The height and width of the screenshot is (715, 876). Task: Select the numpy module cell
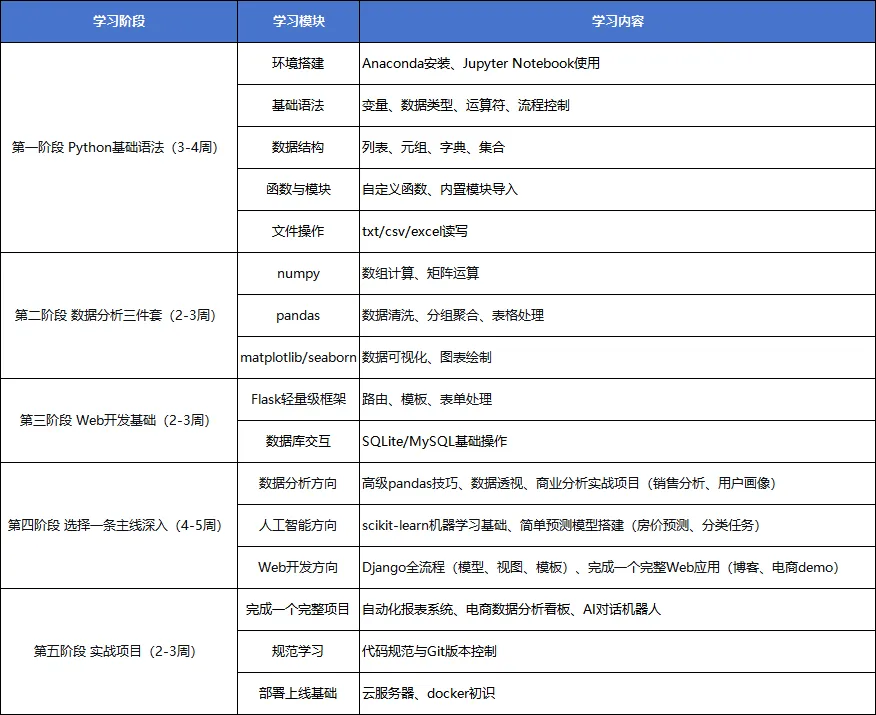(x=298, y=274)
